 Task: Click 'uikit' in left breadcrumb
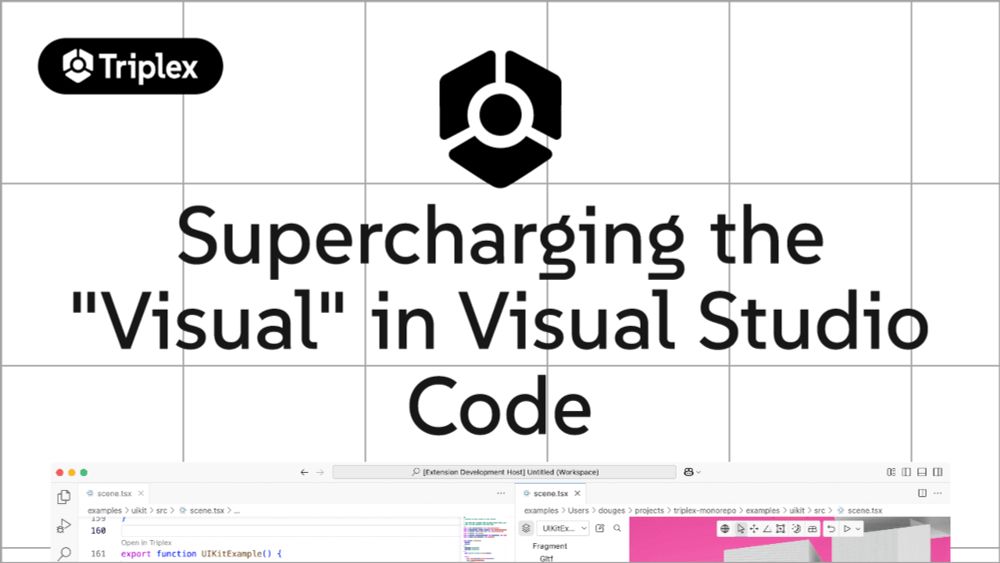point(139,511)
